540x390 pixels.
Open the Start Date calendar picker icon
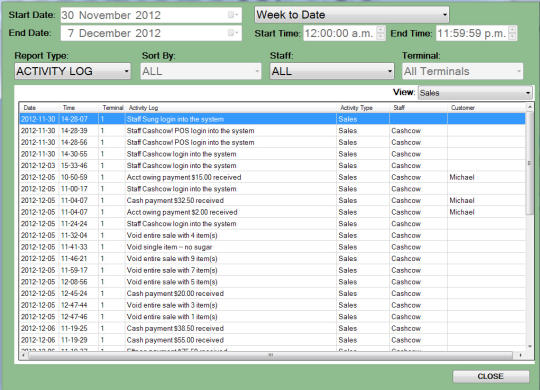click(233, 15)
